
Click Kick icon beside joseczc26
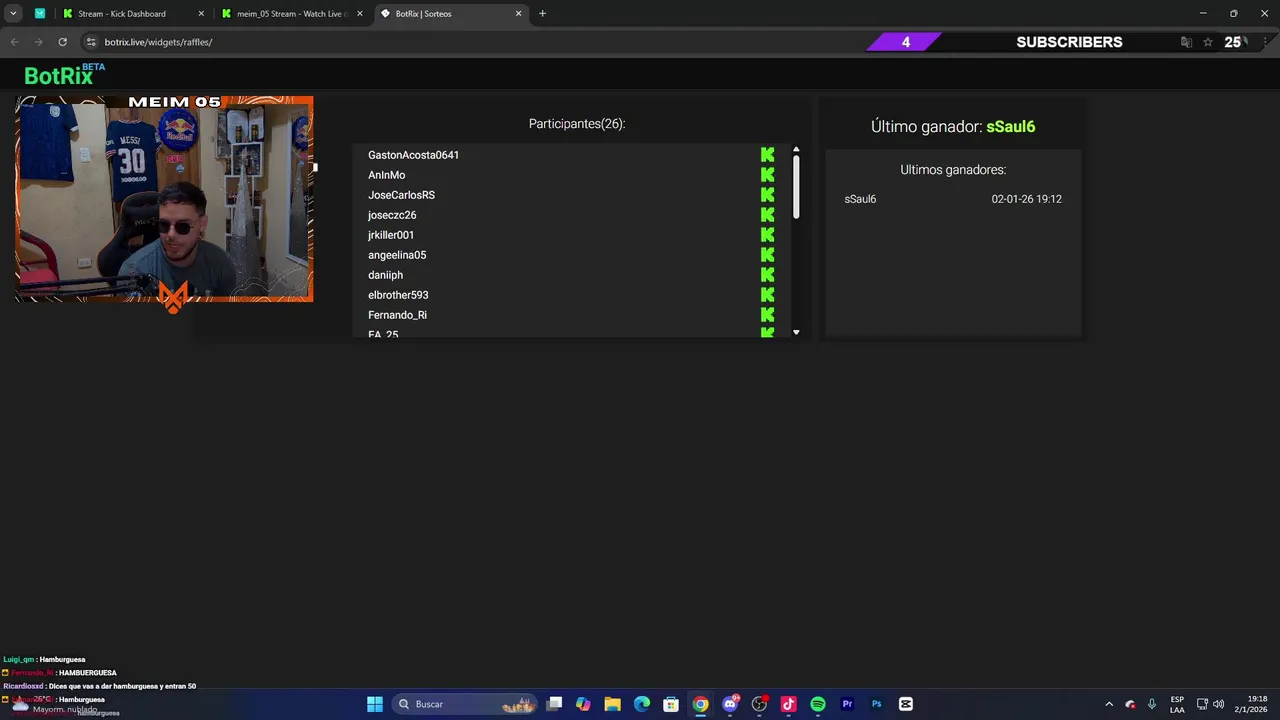point(767,215)
